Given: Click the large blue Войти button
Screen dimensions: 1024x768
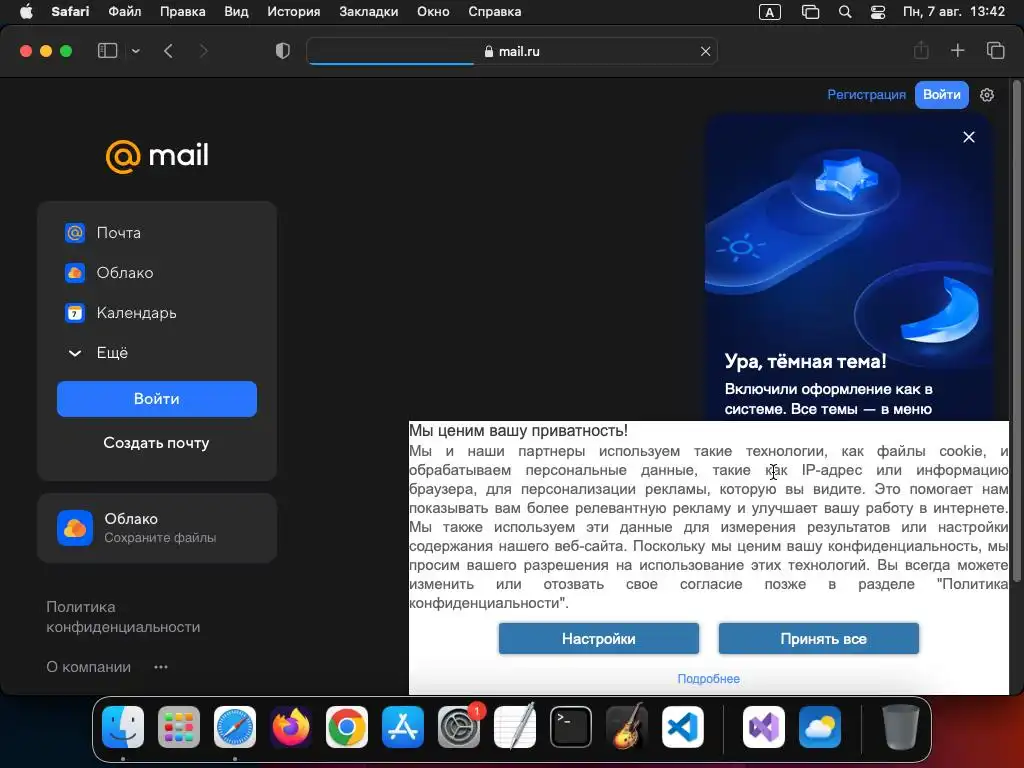Looking at the screenshot, I should pyautogui.click(x=157, y=399).
